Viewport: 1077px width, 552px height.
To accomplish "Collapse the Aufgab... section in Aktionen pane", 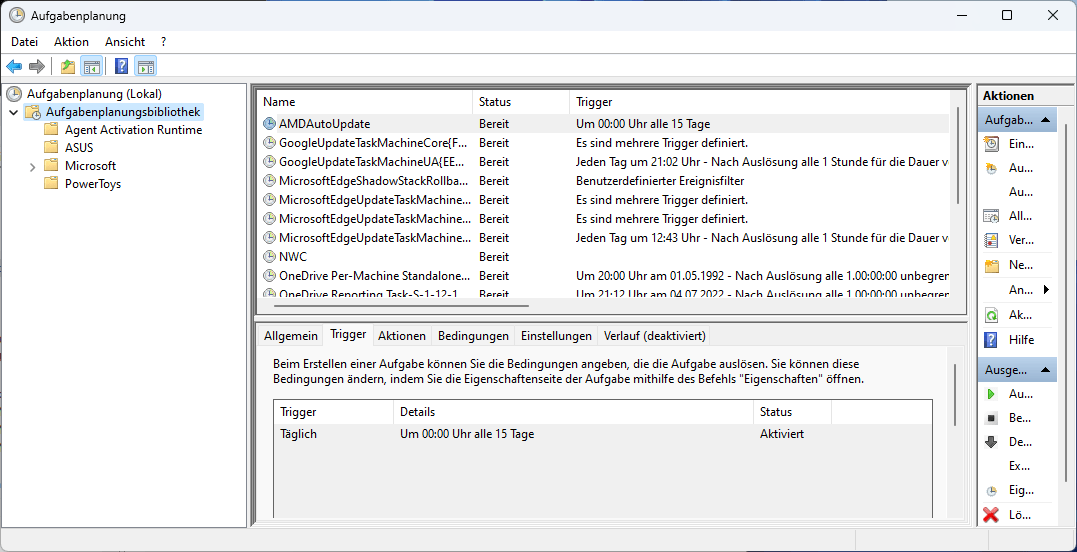I will click(x=1045, y=120).
